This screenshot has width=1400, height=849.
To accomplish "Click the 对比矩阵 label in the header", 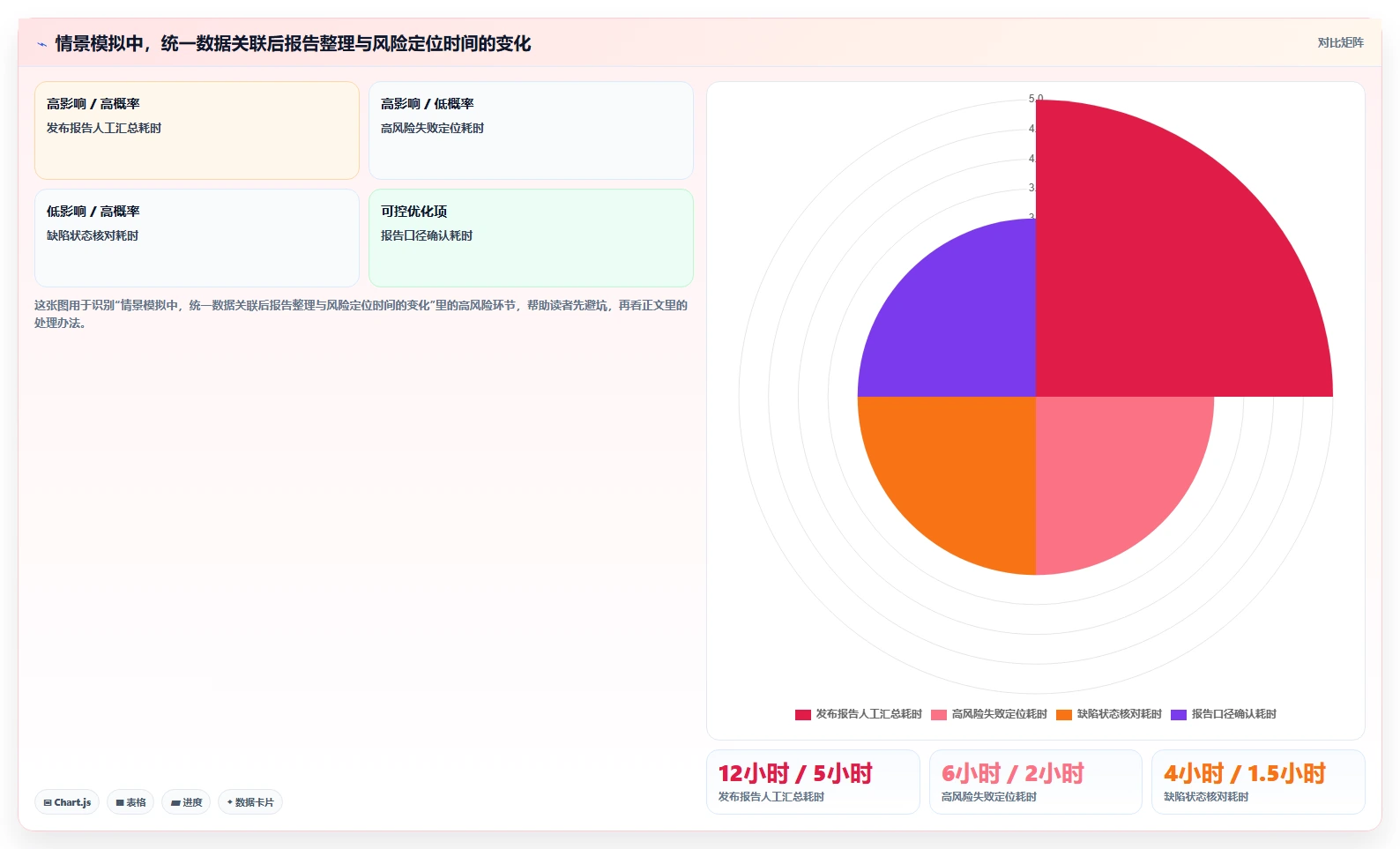I will pyautogui.click(x=1340, y=42).
